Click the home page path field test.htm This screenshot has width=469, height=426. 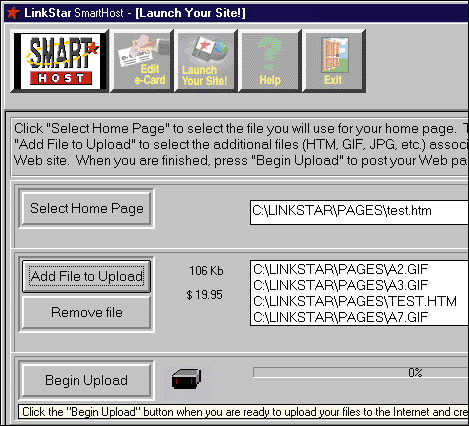point(359,212)
